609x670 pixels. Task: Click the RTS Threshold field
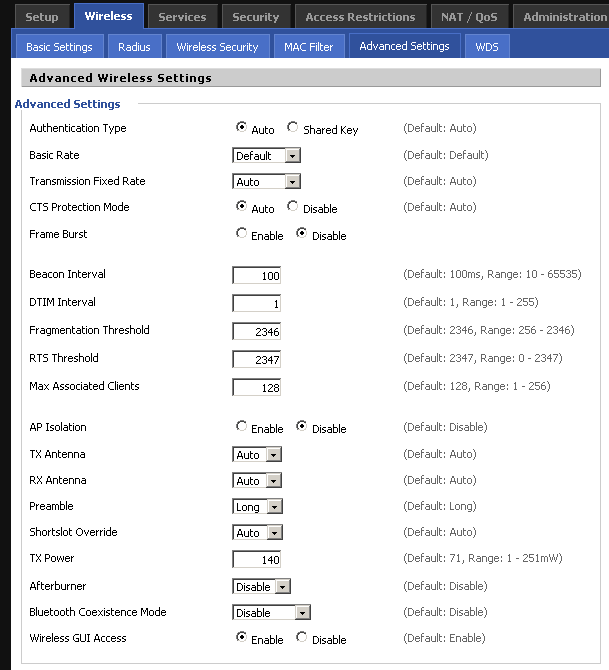256,359
